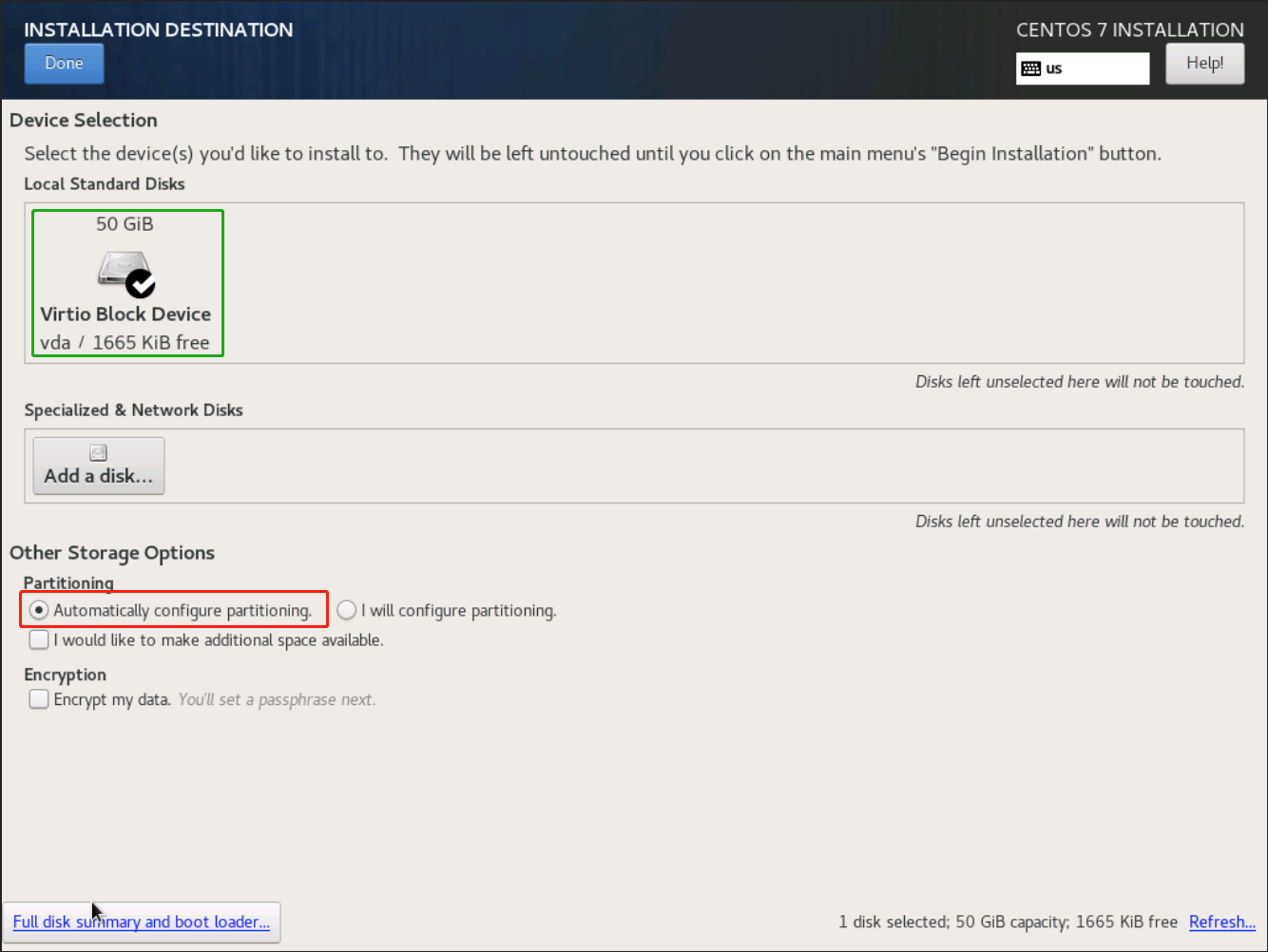
Task: Click the Refresh link
Action: pos(1221,922)
